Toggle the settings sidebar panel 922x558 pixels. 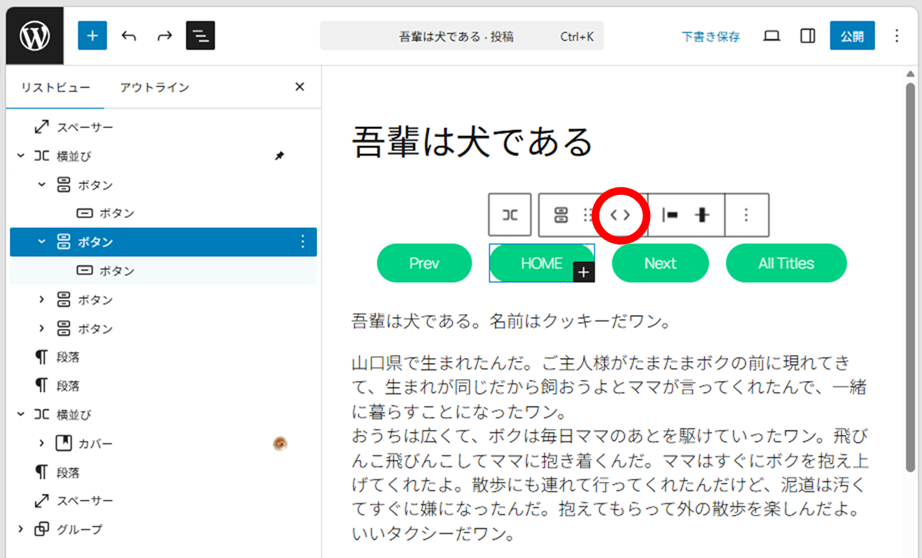tap(807, 36)
